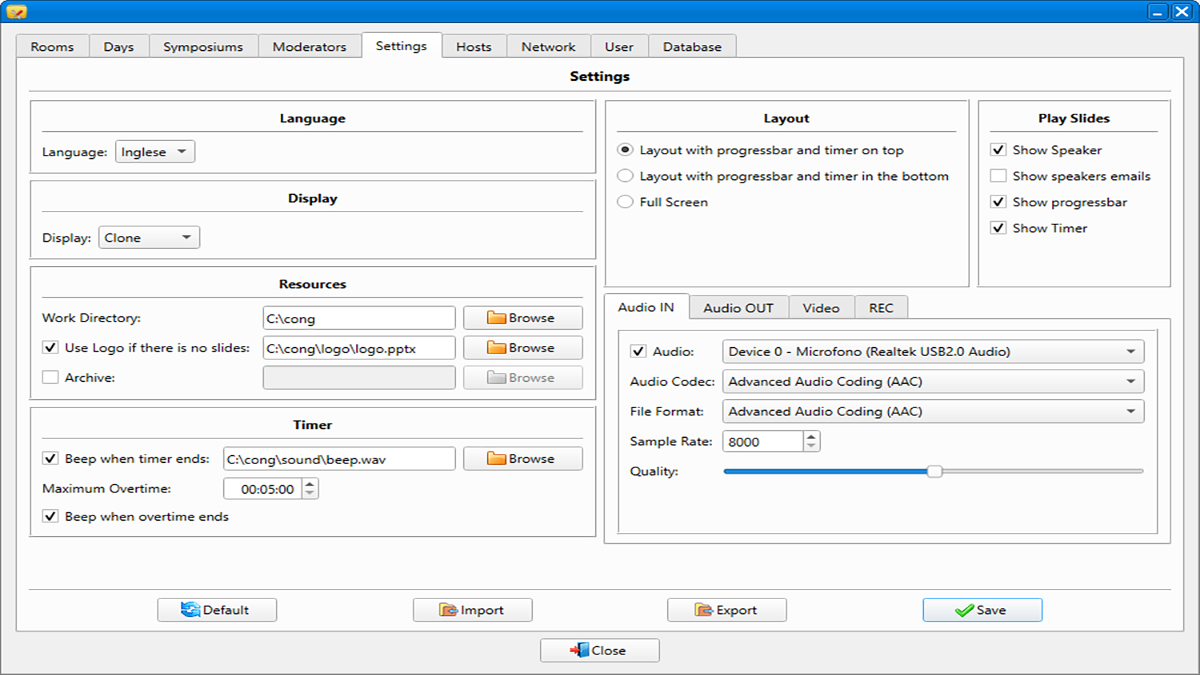Decrease Sample Rate with down arrow
Viewport: 1200px width, 675px height.
coord(812,446)
